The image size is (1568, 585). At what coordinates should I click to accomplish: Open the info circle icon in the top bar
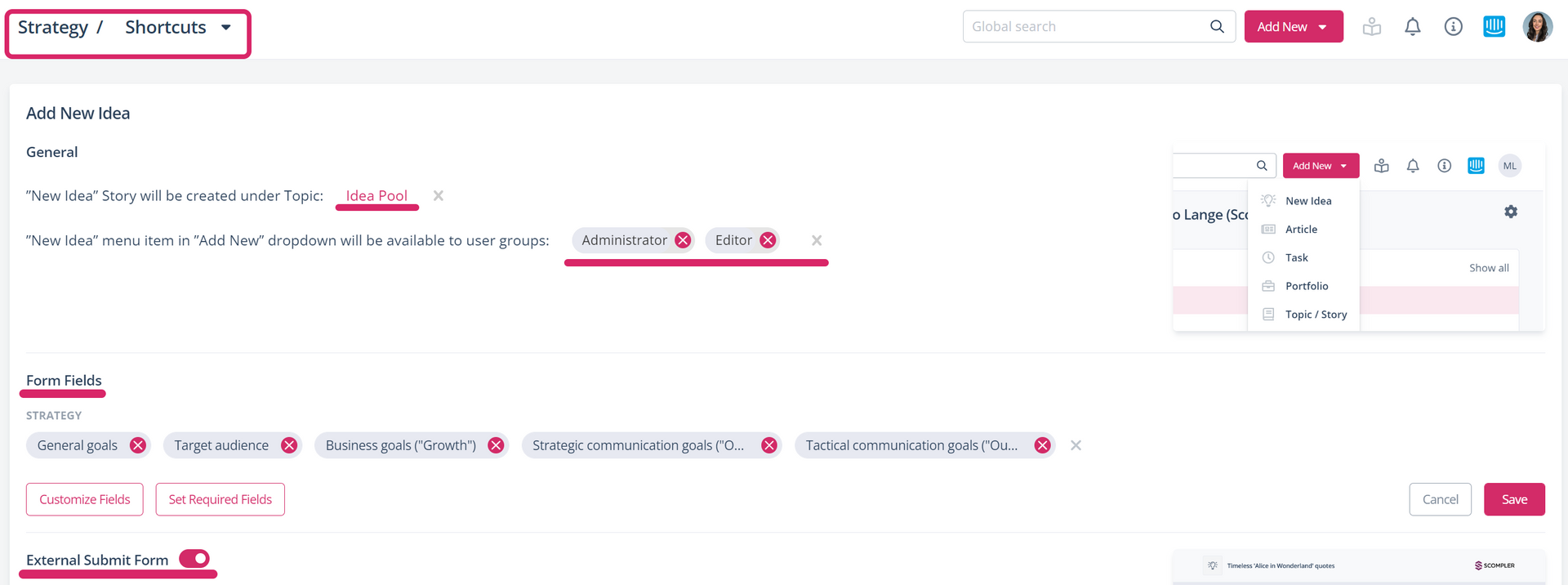[x=1453, y=27]
